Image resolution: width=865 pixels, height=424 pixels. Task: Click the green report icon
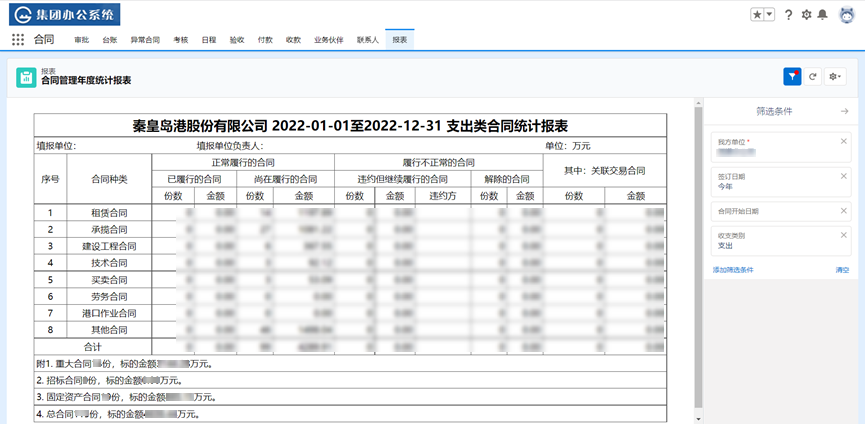(26, 77)
